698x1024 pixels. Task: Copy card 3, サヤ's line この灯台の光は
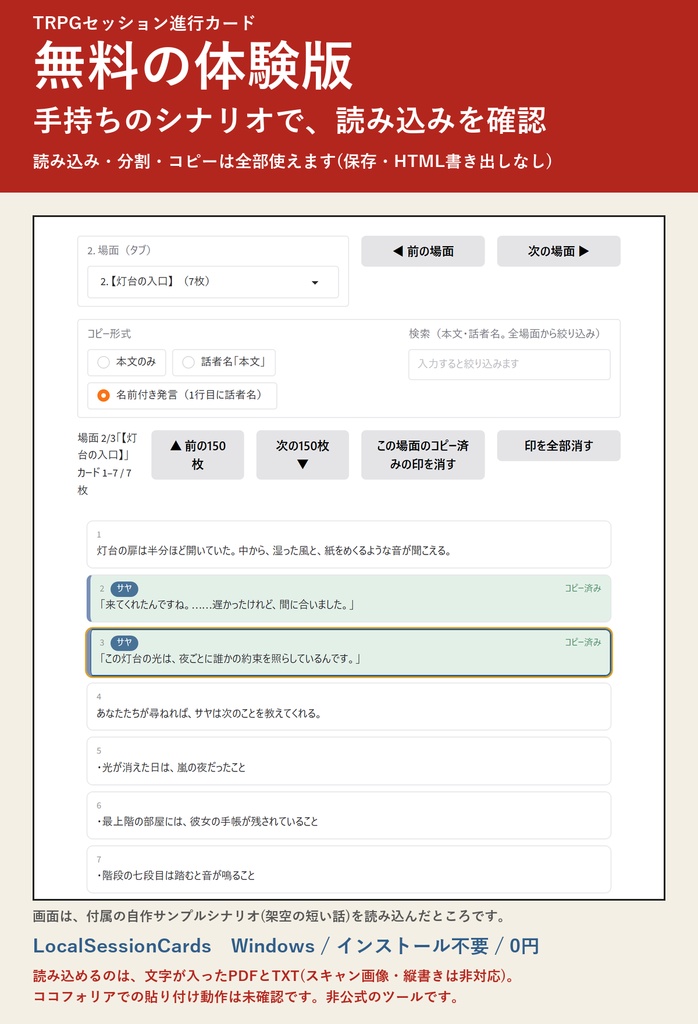[x=349, y=652]
